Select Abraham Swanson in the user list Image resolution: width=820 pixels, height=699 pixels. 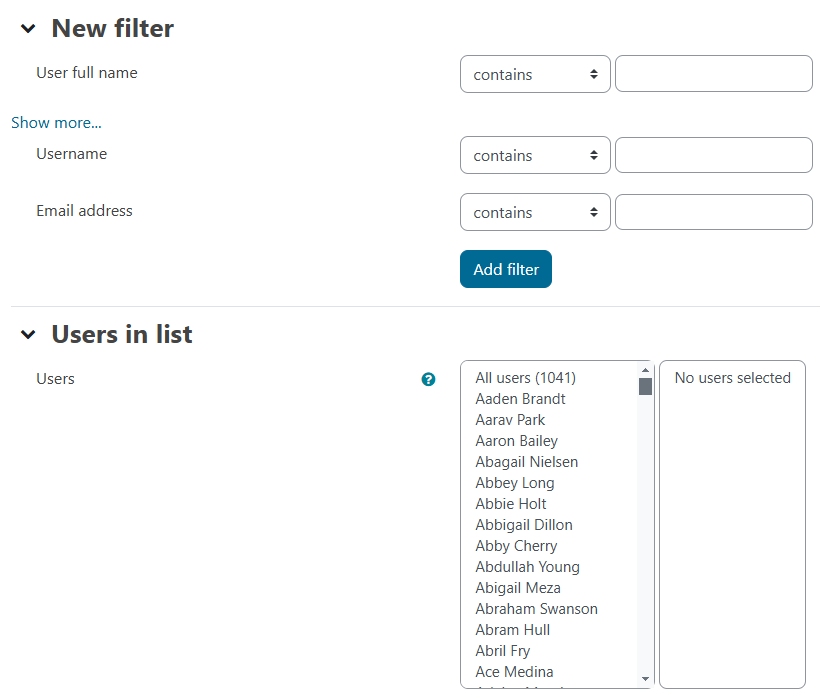point(537,609)
